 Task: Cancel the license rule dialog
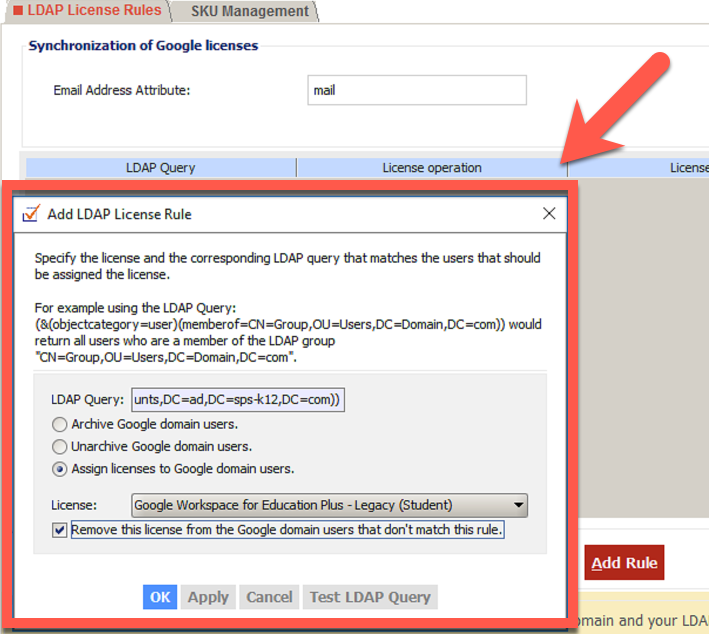pyautogui.click(x=269, y=597)
